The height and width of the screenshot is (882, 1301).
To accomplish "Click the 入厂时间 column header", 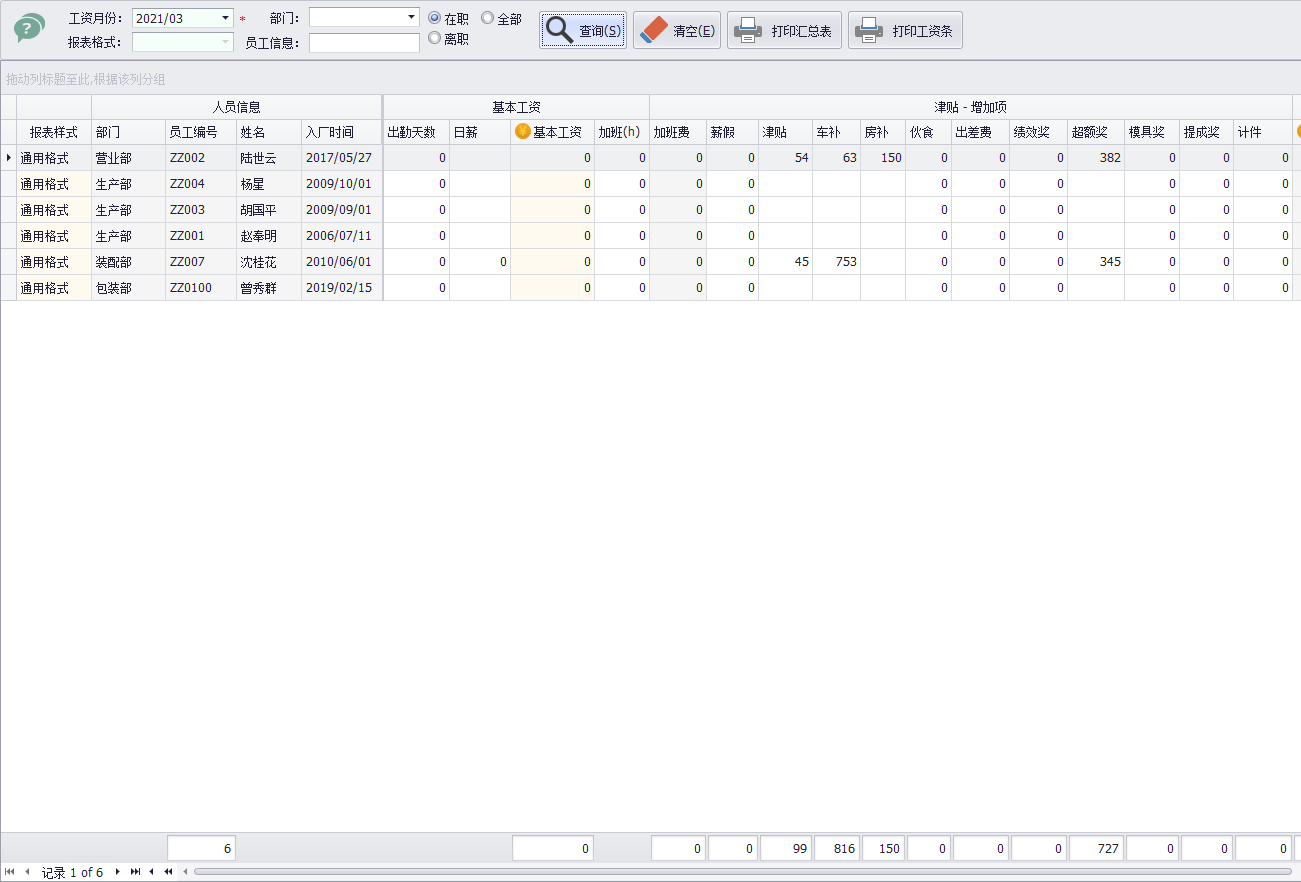I will [x=340, y=132].
